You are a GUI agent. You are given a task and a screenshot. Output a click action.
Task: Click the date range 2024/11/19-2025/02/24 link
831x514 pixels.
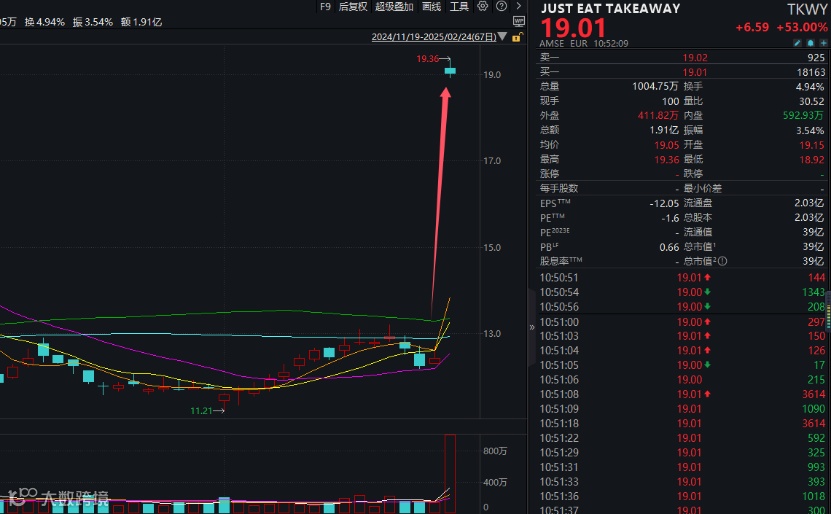(x=434, y=37)
